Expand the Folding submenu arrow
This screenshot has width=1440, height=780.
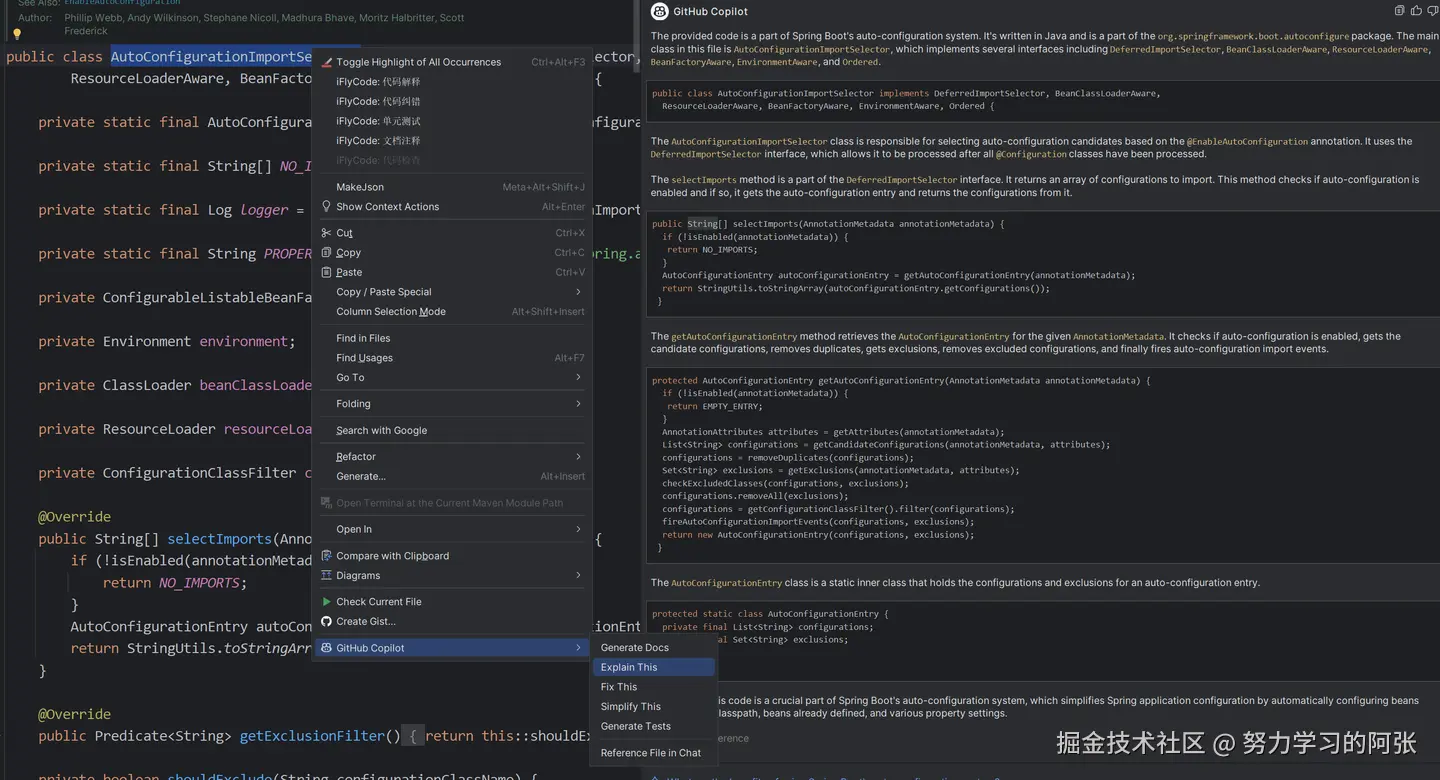(578, 404)
